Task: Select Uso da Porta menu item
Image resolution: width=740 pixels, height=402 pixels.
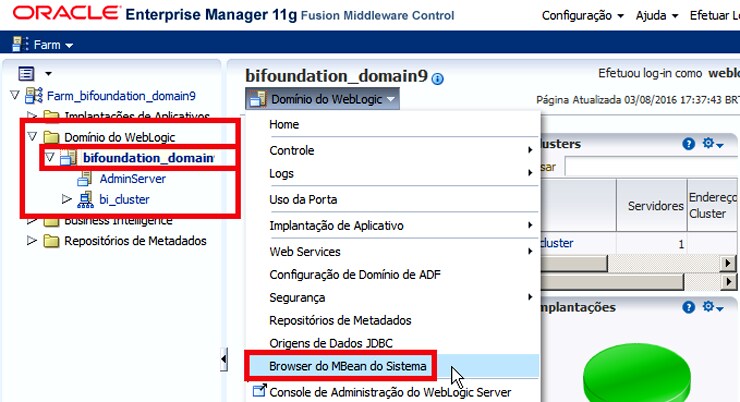Action: pyautogui.click(x=393, y=200)
